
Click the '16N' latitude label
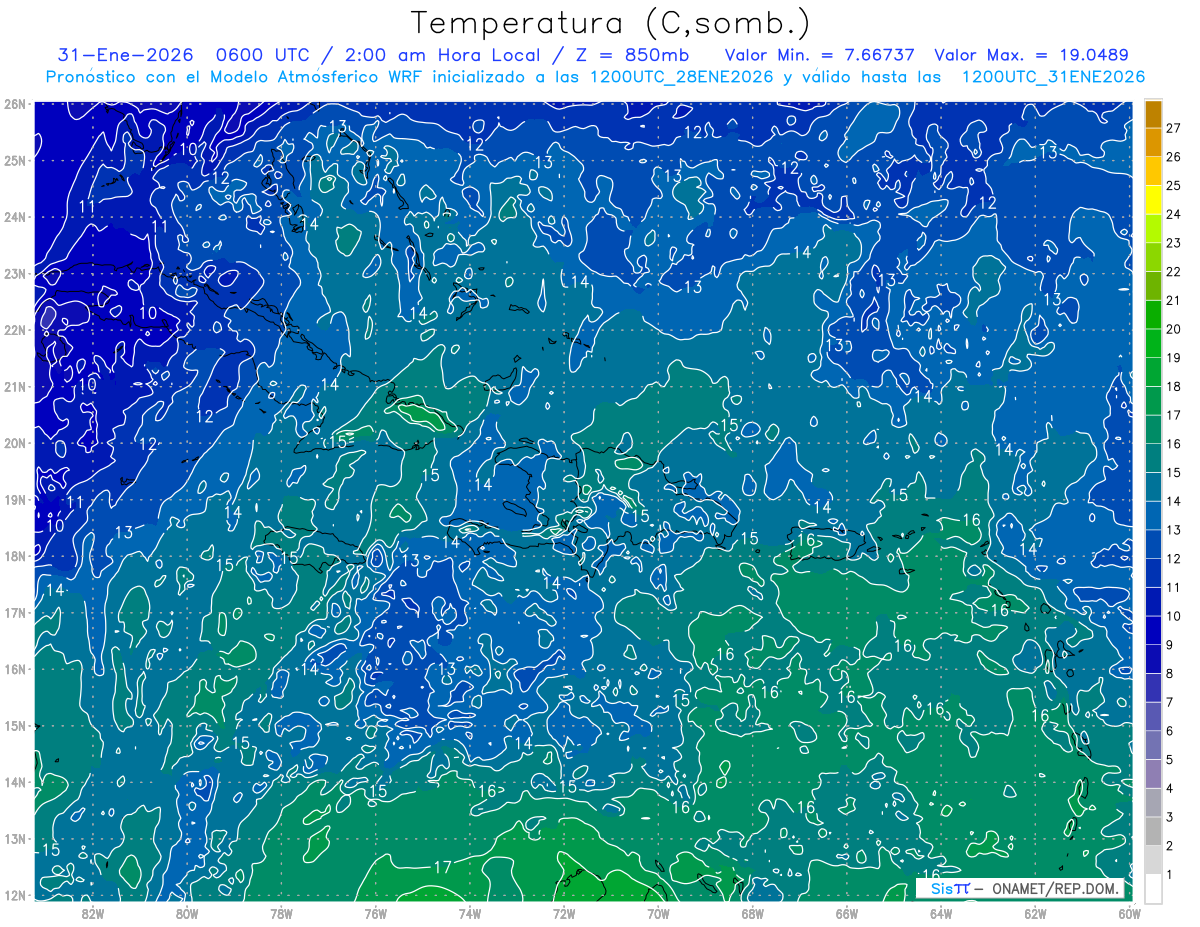14,669
